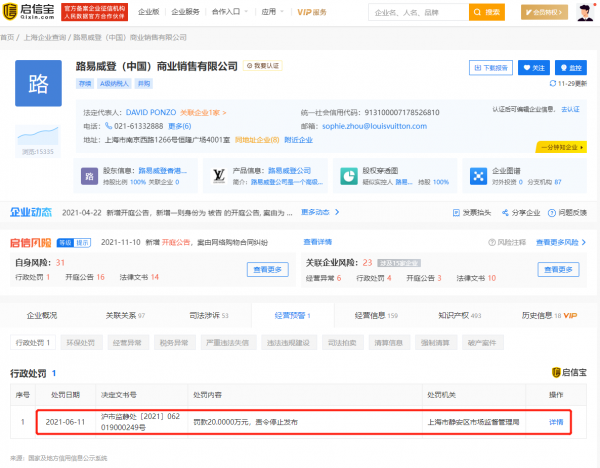The height and width of the screenshot is (468, 600).
Task: Click the 发票抬头 invoice icon
Action: pos(456,213)
